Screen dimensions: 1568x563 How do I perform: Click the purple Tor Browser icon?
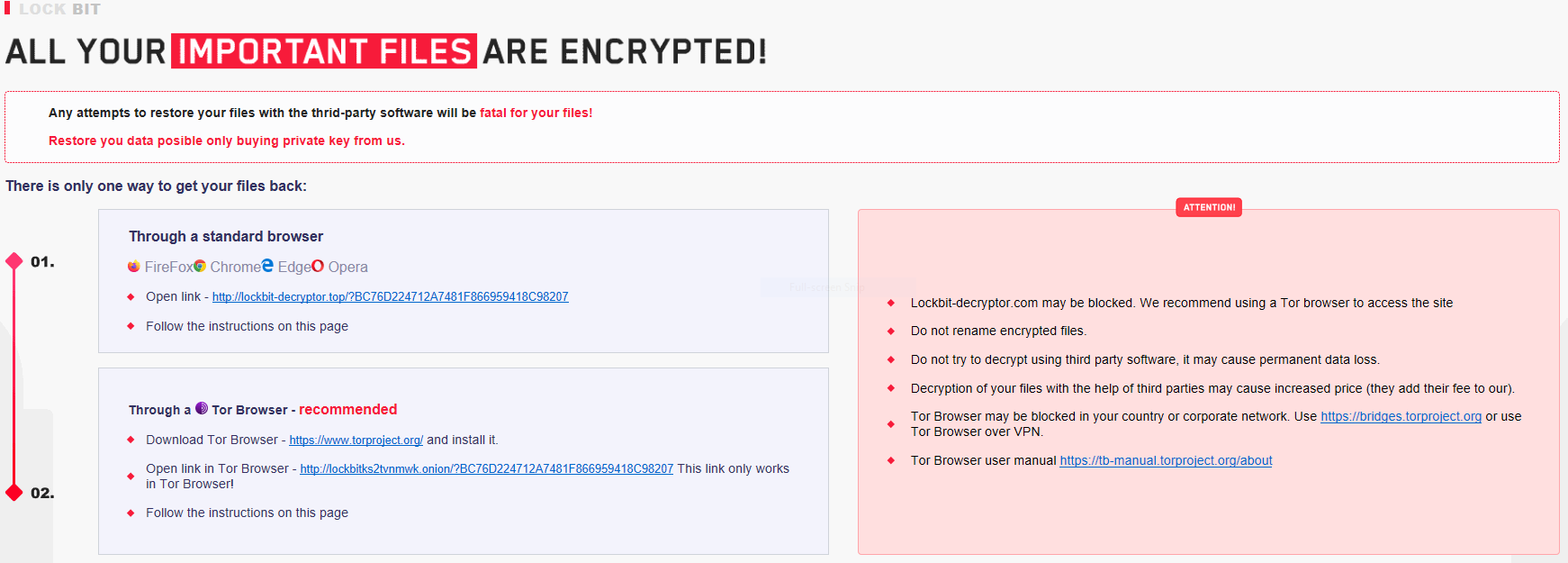coord(202,408)
